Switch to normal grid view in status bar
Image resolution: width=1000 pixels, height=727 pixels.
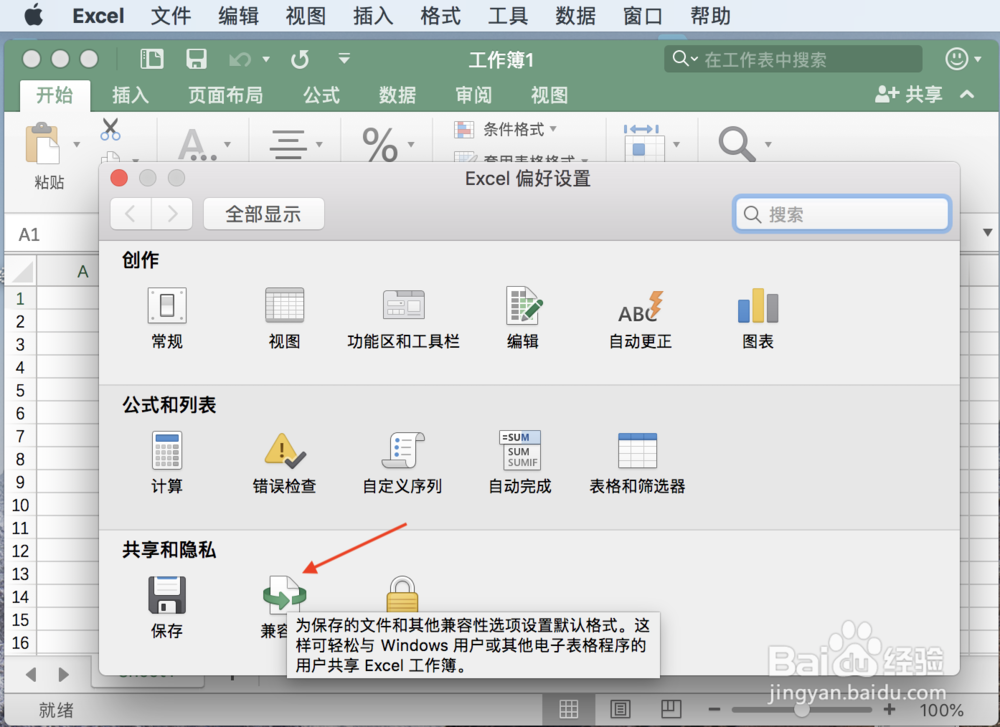click(x=569, y=709)
